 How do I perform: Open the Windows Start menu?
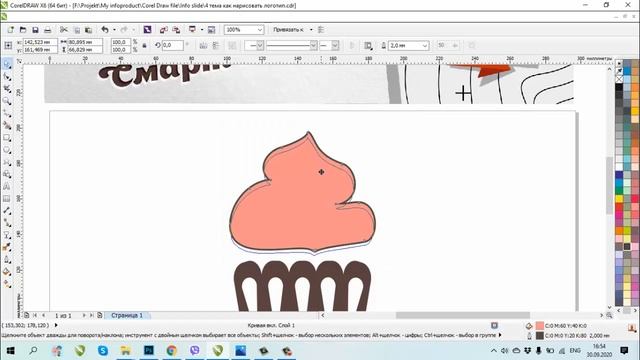(x=11, y=351)
